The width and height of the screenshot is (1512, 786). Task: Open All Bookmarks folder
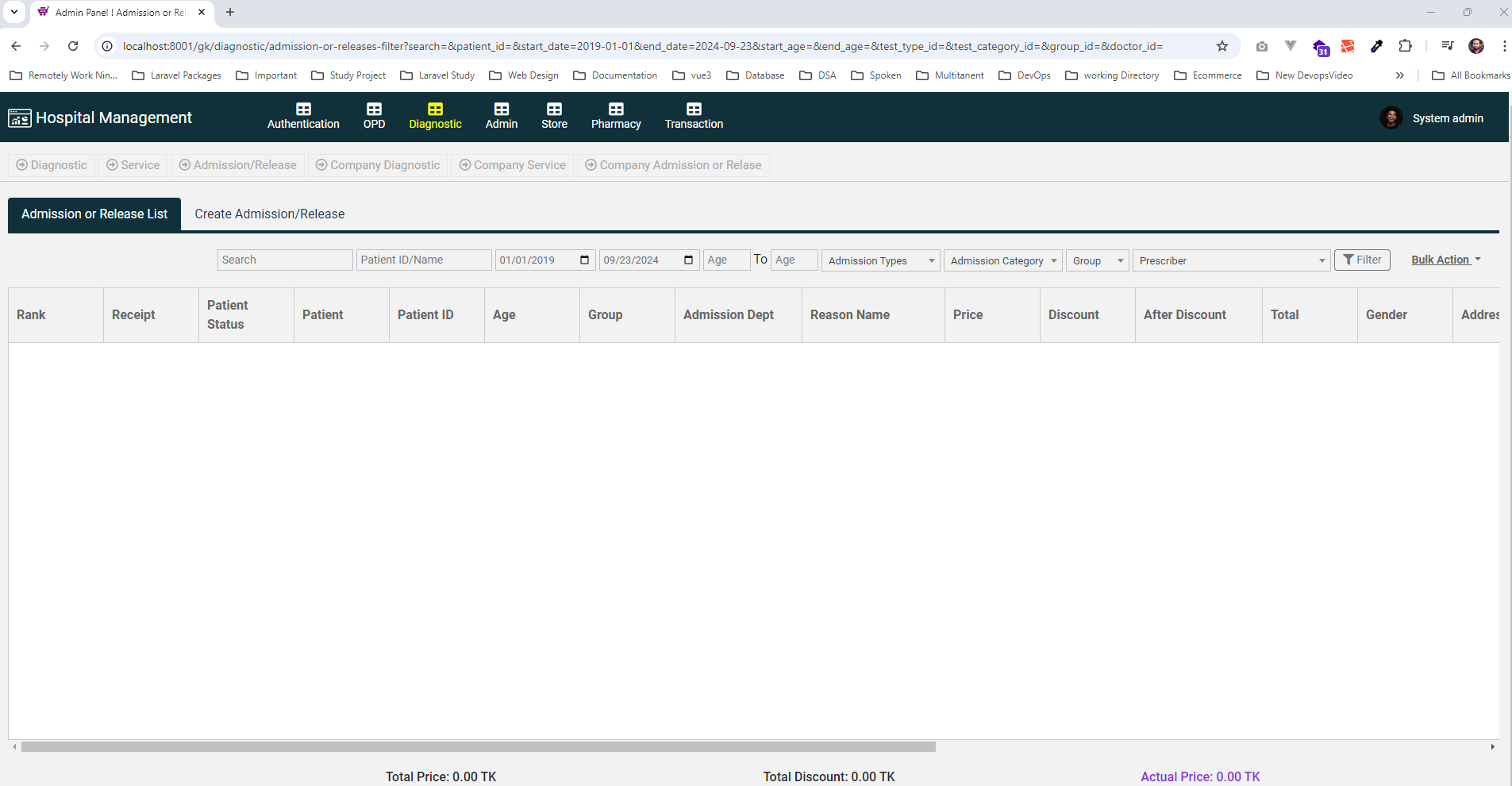1471,75
